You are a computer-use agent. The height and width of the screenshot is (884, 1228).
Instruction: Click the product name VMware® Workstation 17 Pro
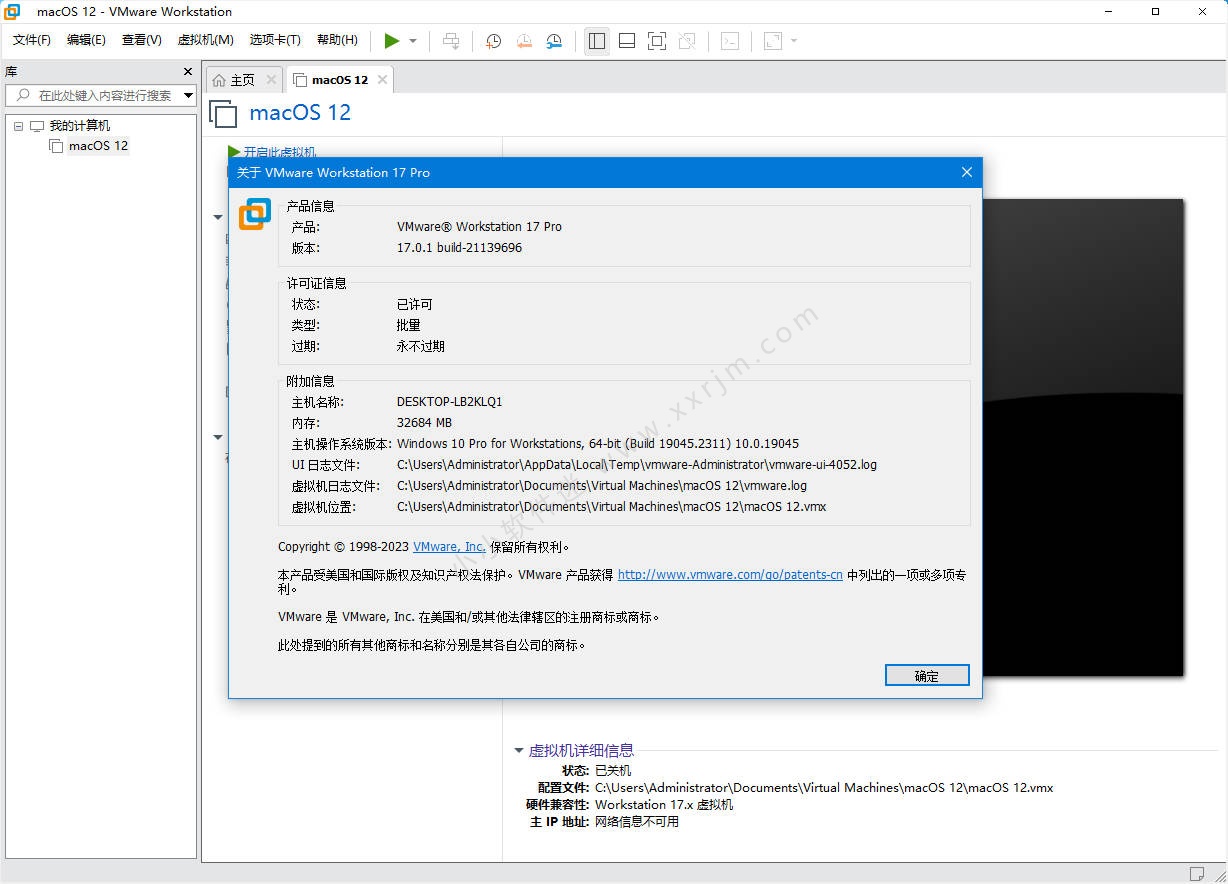(x=479, y=227)
